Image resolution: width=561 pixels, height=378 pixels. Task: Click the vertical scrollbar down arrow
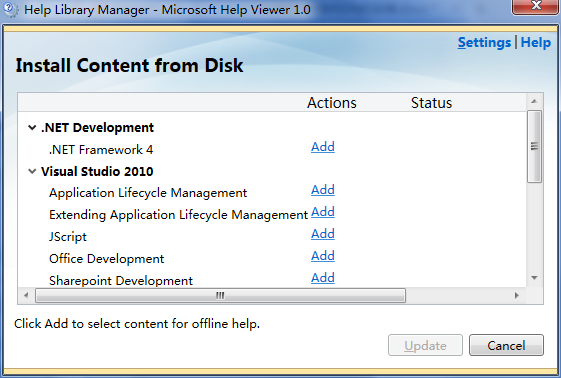click(535, 278)
